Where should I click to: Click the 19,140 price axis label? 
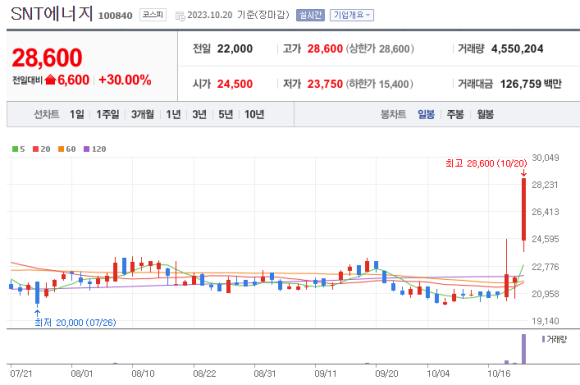(546, 321)
